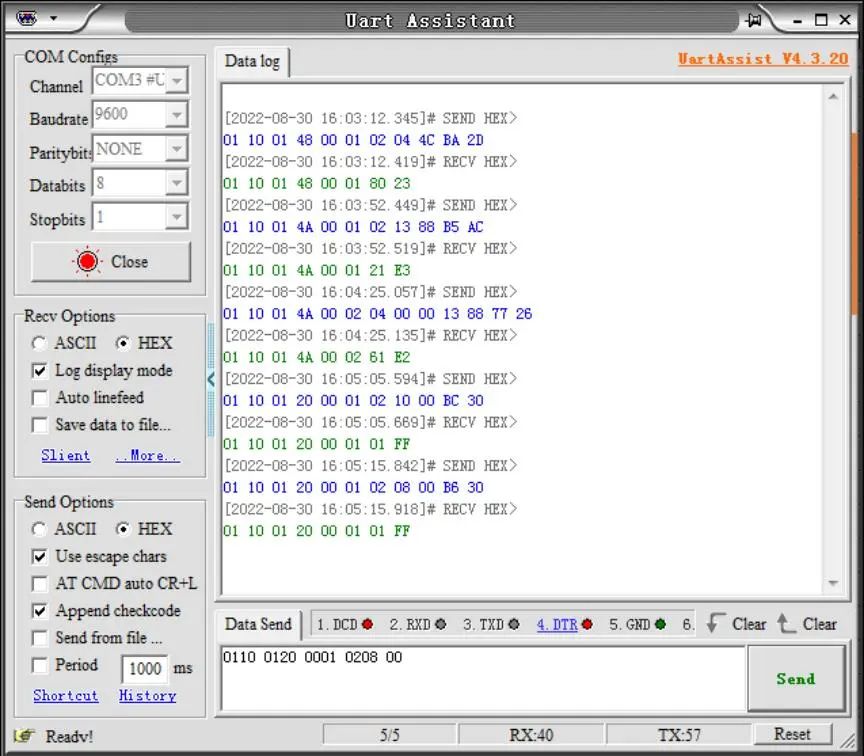Viewport: 864px width, 756px height.
Task: Maximize the Uart Assistant window
Action: point(821,20)
